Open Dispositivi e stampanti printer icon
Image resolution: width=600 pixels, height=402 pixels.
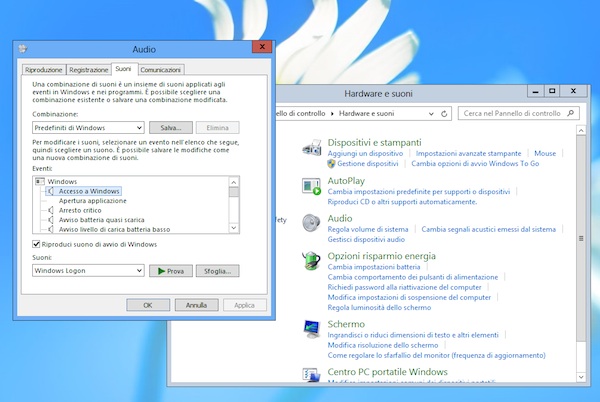[312, 148]
